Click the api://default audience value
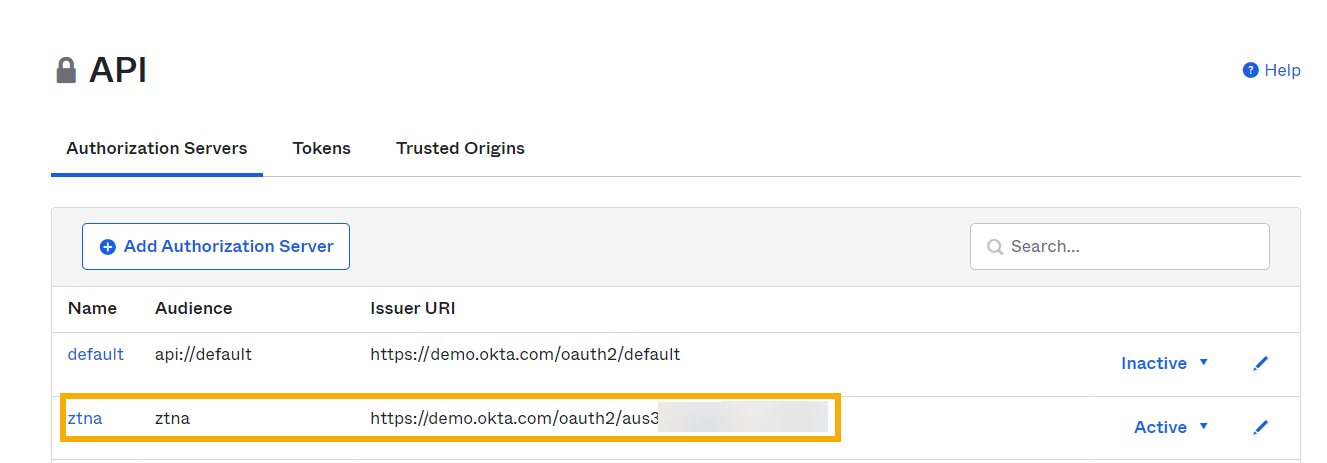This screenshot has height=463, width=1327. [x=203, y=354]
